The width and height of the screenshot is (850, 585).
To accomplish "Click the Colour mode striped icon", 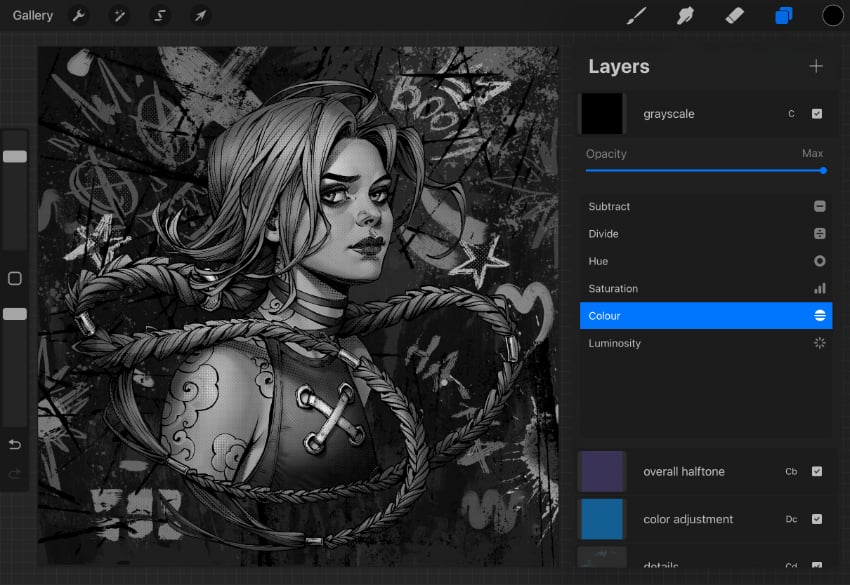I will point(820,316).
